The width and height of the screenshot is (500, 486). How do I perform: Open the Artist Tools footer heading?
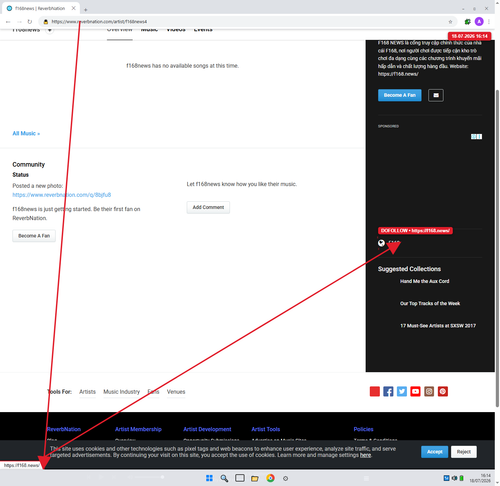point(266,429)
